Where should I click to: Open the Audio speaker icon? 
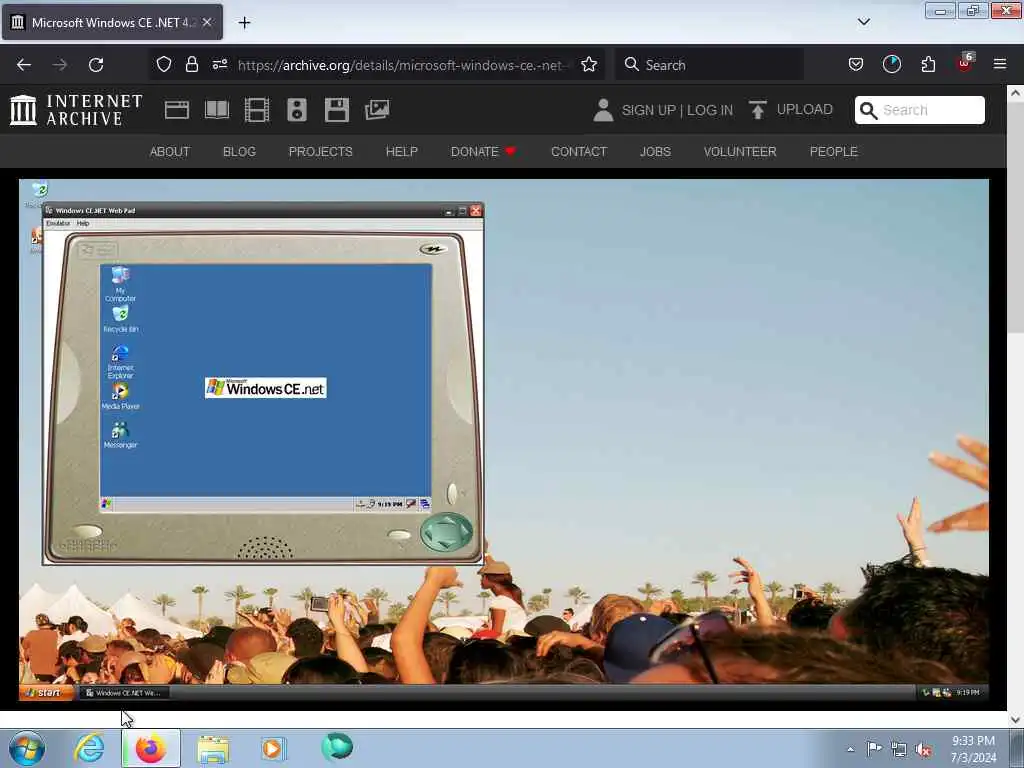pyautogui.click(x=296, y=110)
